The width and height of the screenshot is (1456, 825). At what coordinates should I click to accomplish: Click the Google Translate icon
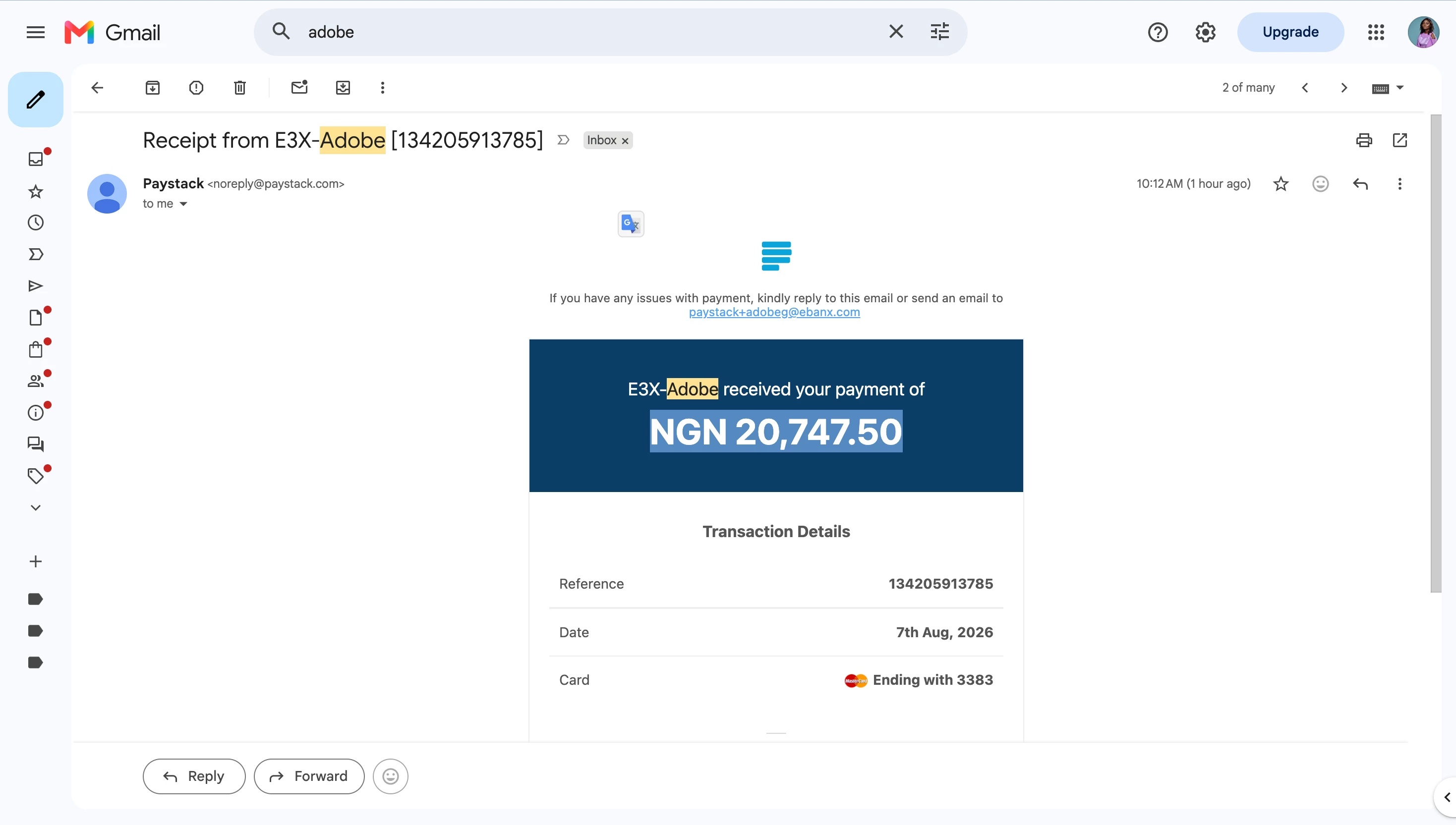pos(631,224)
